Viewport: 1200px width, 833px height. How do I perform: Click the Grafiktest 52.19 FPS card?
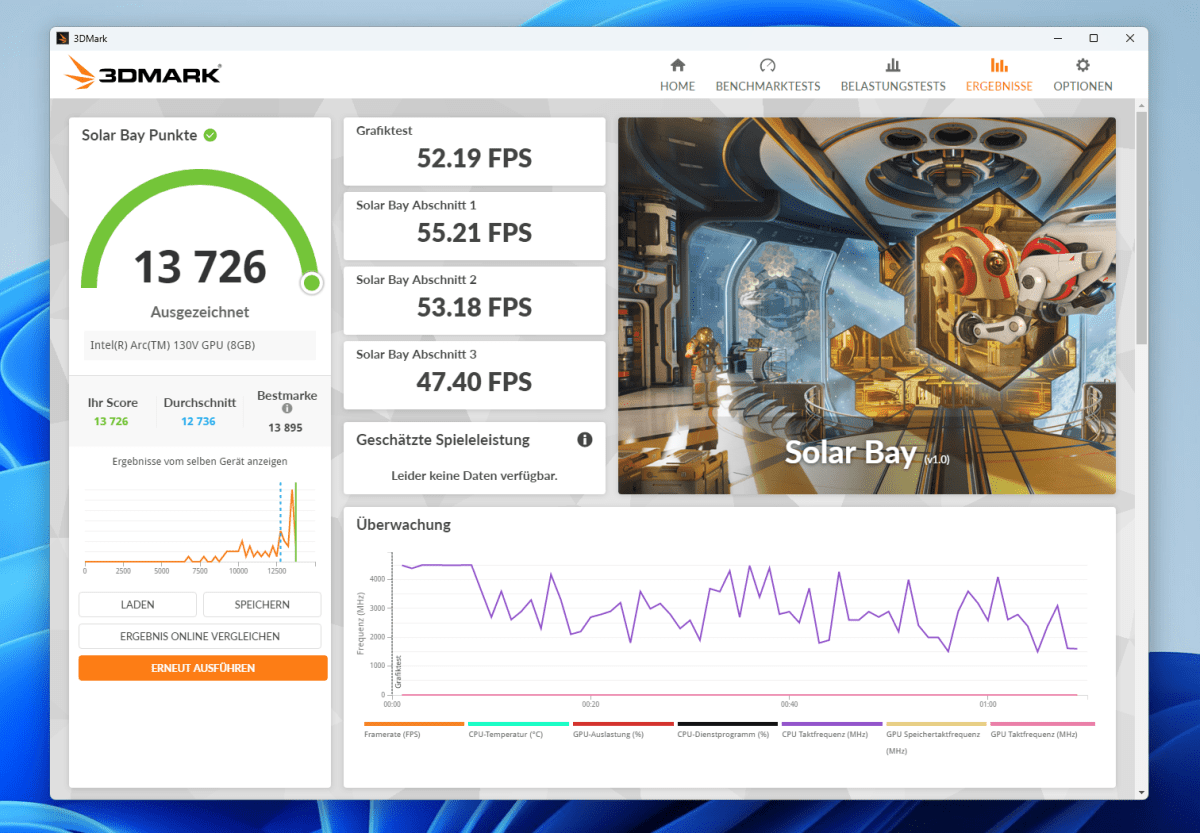click(474, 151)
